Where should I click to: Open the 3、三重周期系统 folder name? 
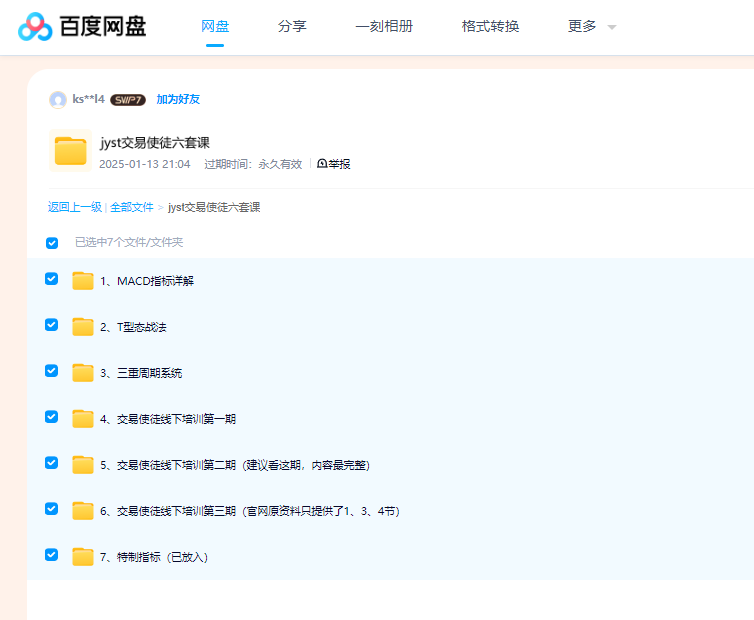tap(141, 373)
